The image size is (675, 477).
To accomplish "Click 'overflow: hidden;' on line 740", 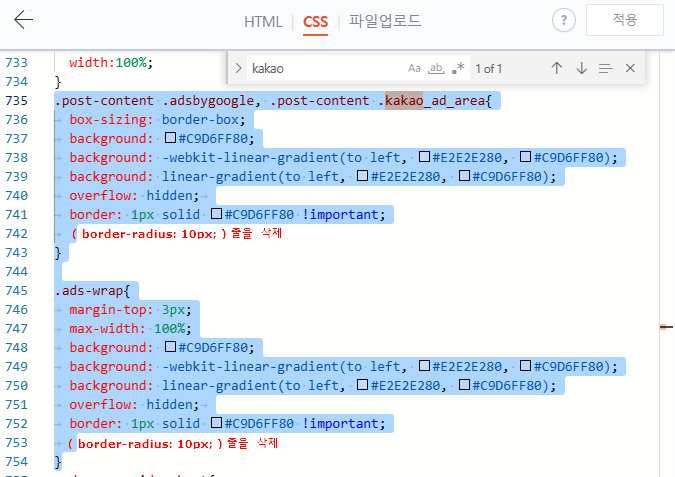I will click(134, 196).
